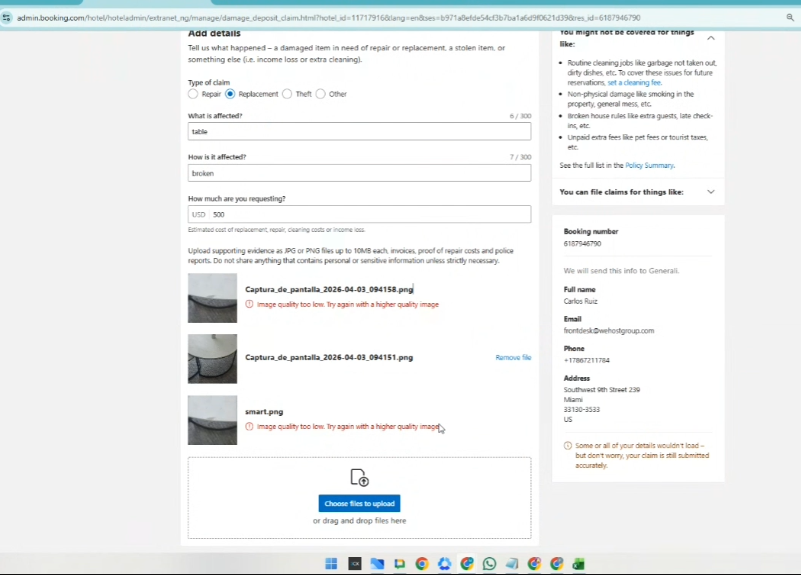Screen dimensions: 801x575
Task: Open Google Chat from the taskbar
Action: point(399,563)
